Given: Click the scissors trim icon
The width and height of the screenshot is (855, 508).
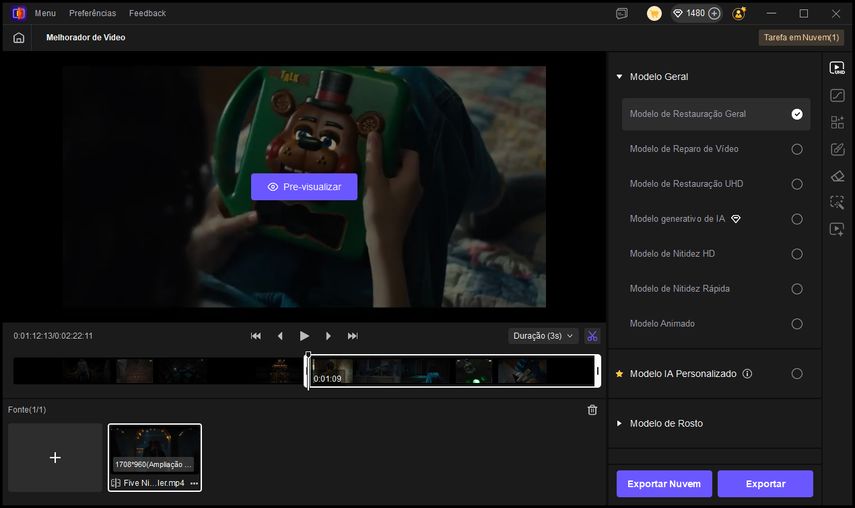Looking at the screenshot, I should pyautogui.click(x=592, y=336).
